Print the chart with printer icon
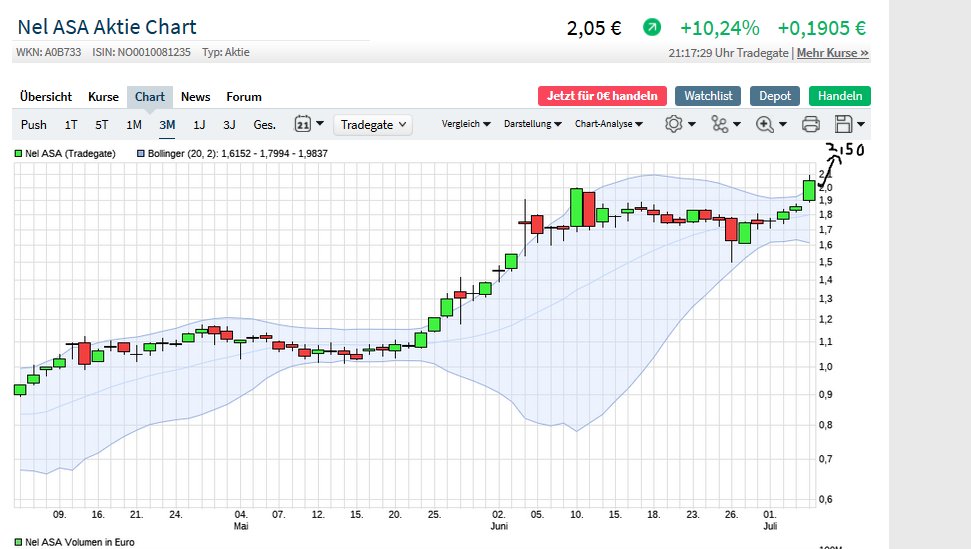 tap(811, 124)
